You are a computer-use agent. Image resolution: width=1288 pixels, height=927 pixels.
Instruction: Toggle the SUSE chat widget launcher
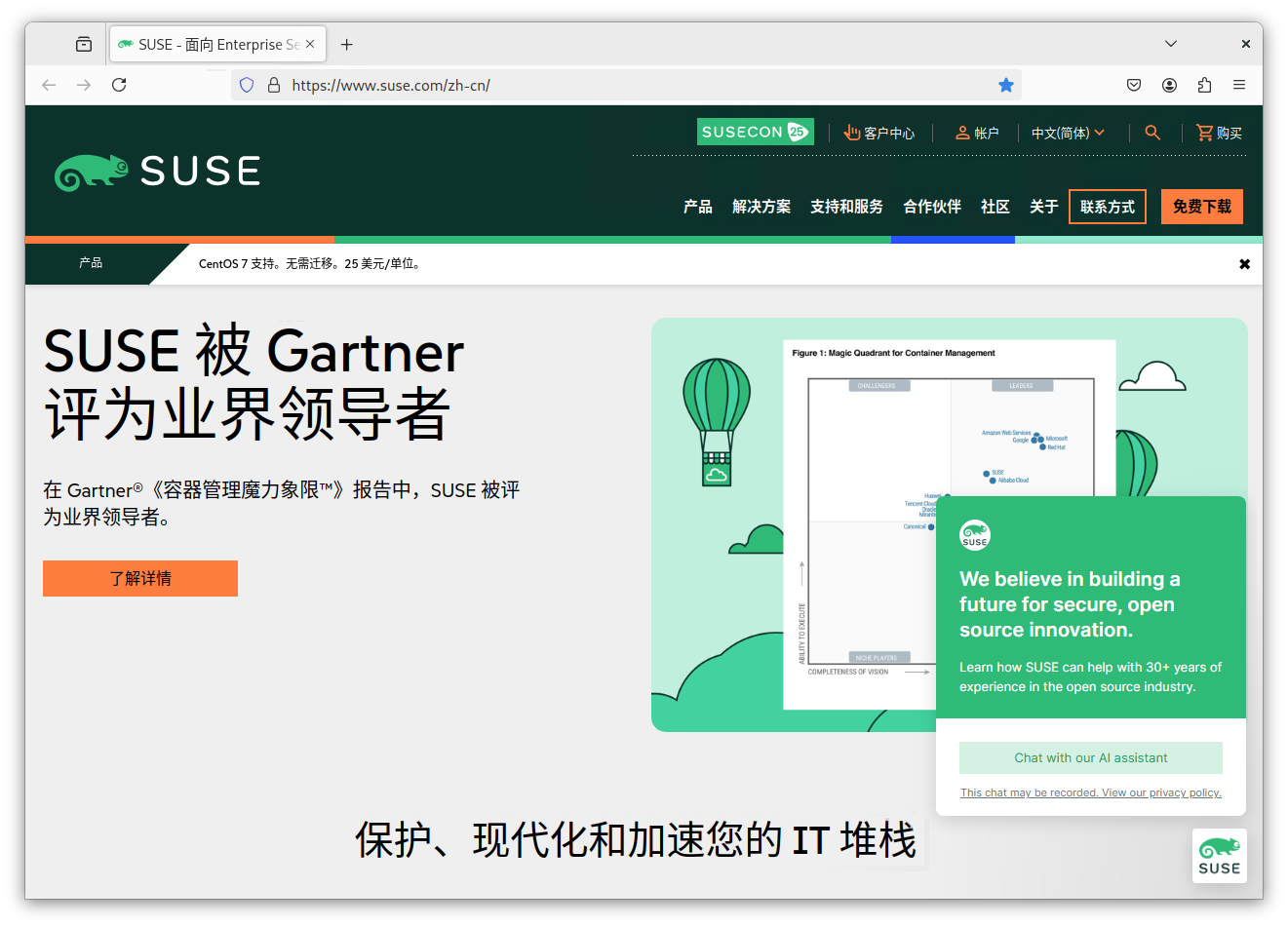point(1220,856)
